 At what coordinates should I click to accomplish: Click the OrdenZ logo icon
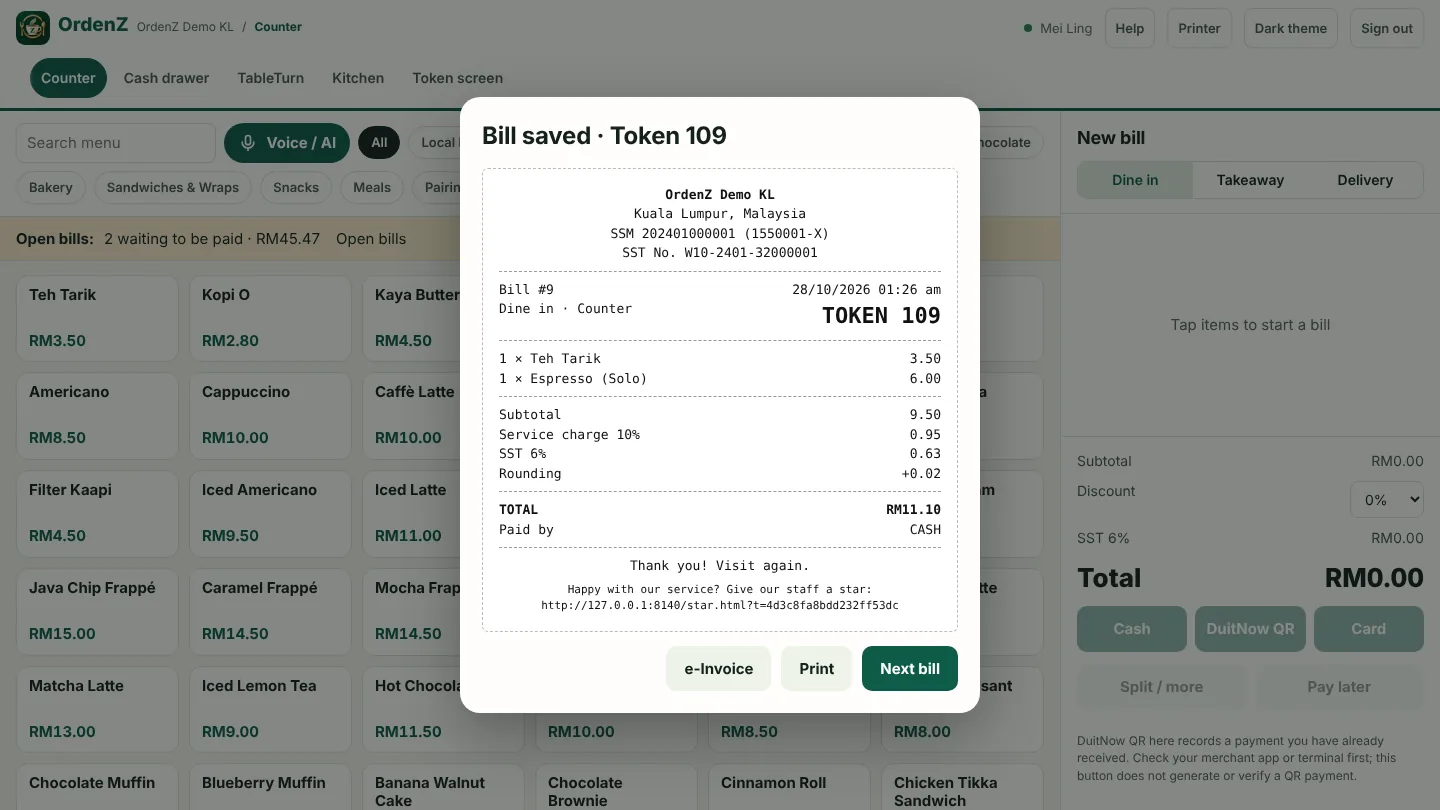[x=33, y=28]
